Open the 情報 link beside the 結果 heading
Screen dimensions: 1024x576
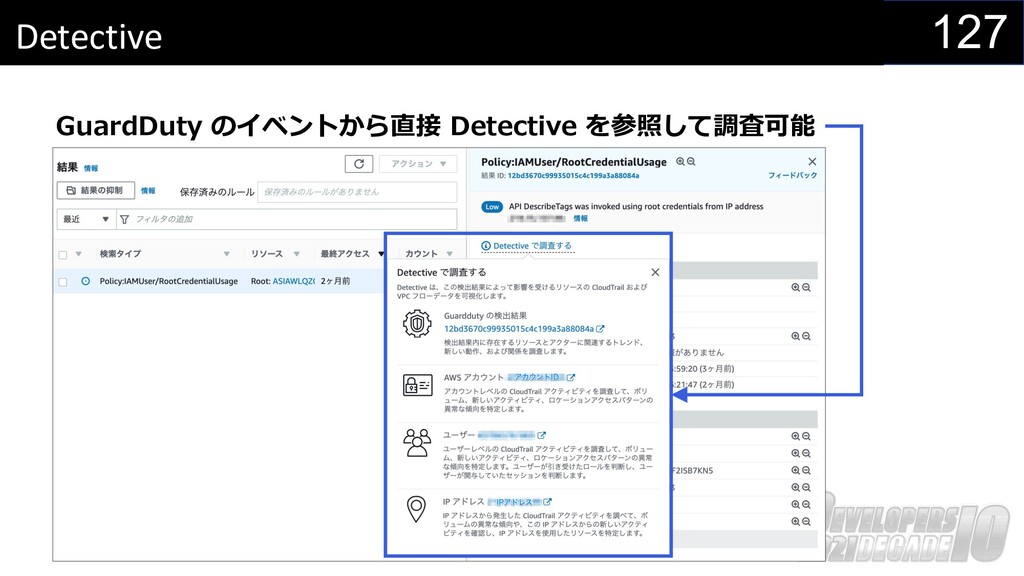(91, 168)
